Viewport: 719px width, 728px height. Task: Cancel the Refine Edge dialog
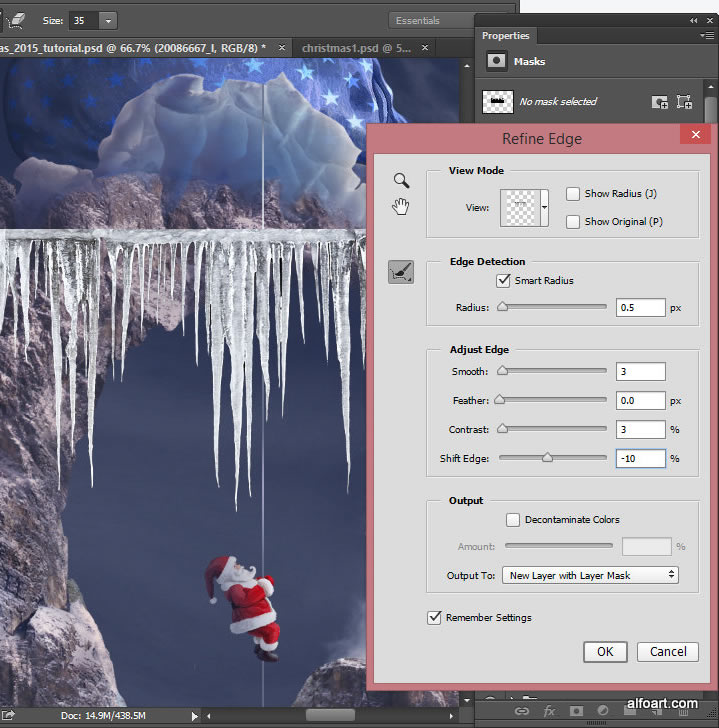coord(667,651)
